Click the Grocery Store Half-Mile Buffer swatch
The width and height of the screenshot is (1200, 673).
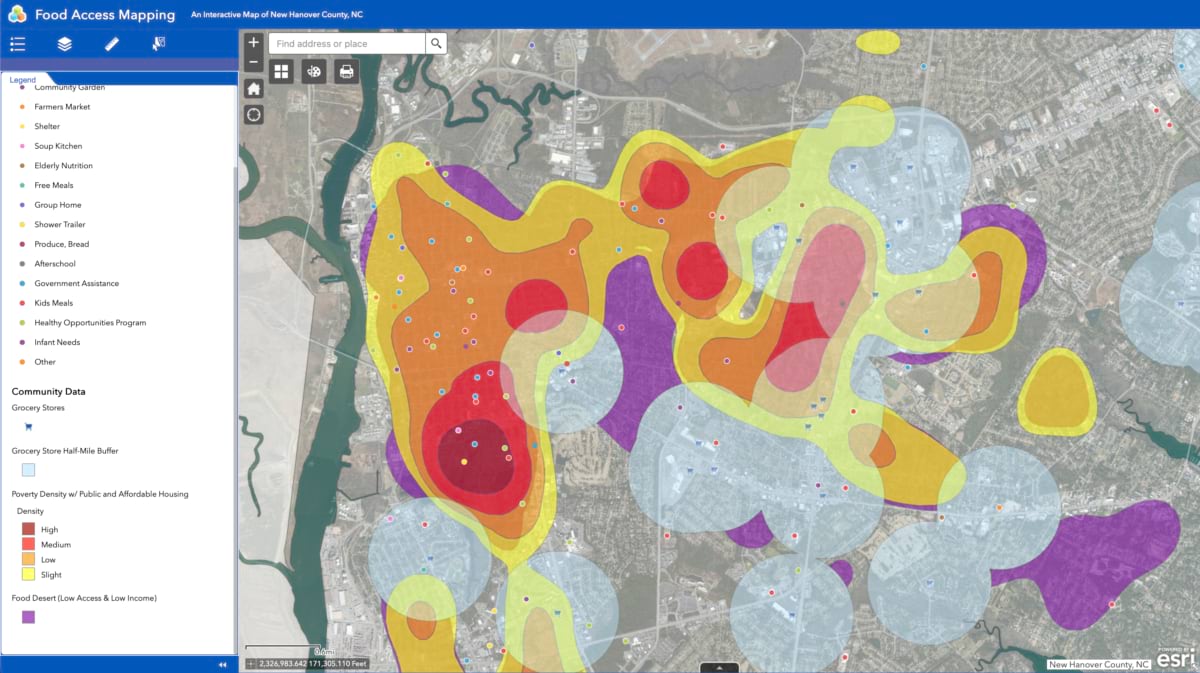pyautogui.click(x=28, y=470)
